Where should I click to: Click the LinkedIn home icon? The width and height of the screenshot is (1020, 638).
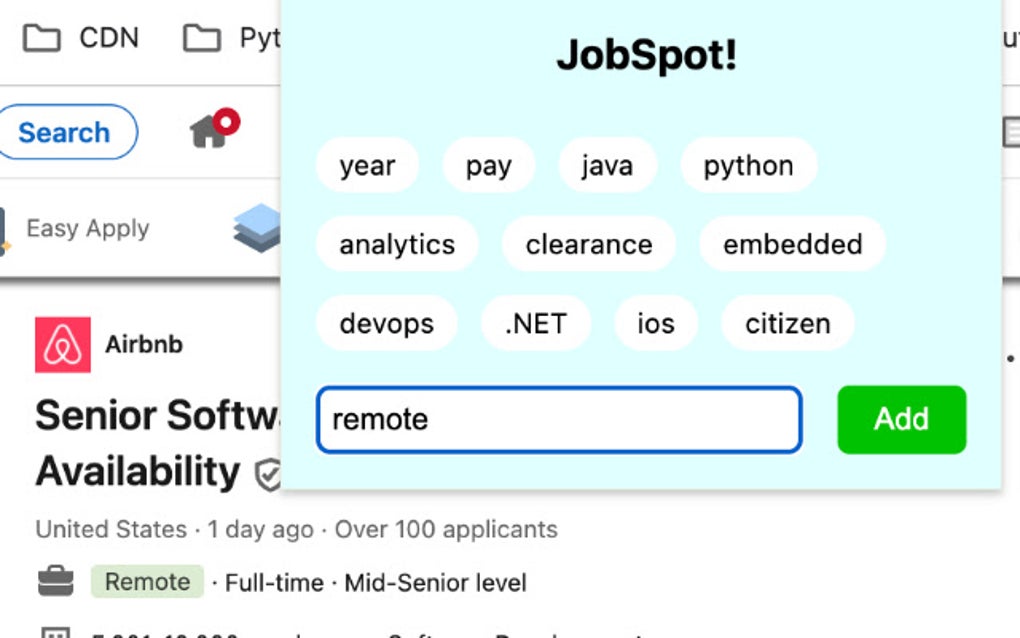208,134
